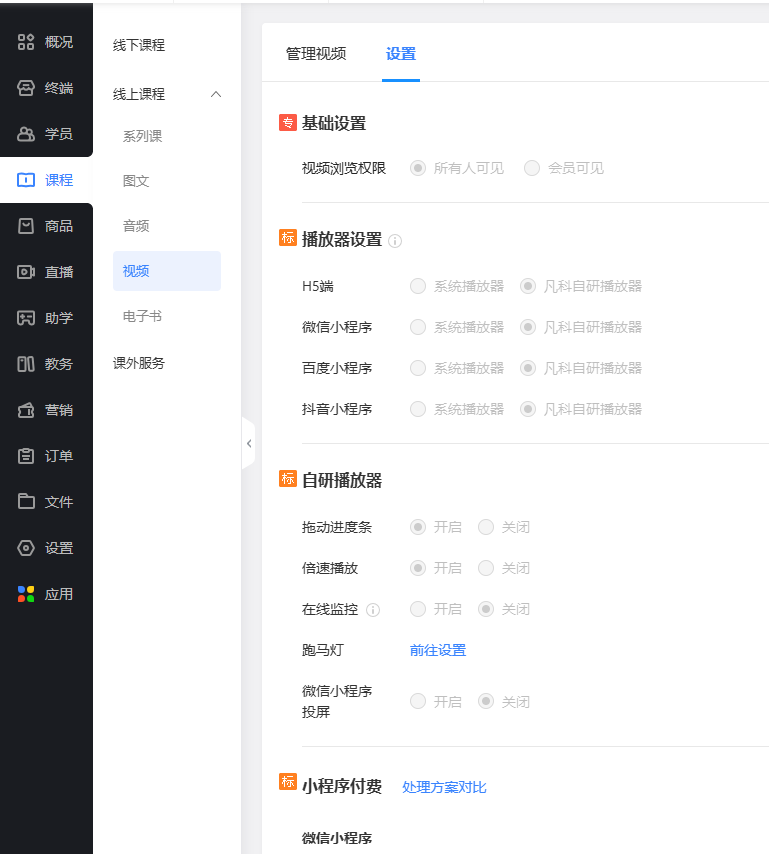Select the 学员 students icon

[26, 134]
